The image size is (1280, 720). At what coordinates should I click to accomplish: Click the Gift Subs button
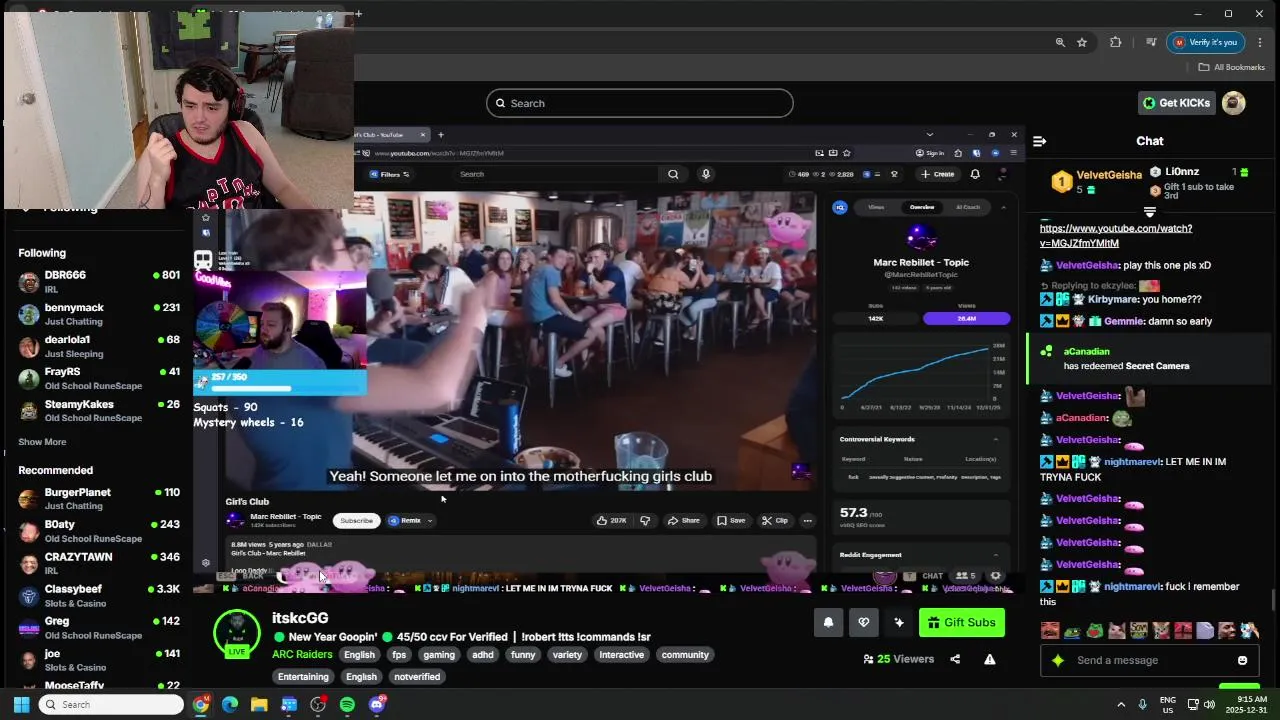point(962,622)
